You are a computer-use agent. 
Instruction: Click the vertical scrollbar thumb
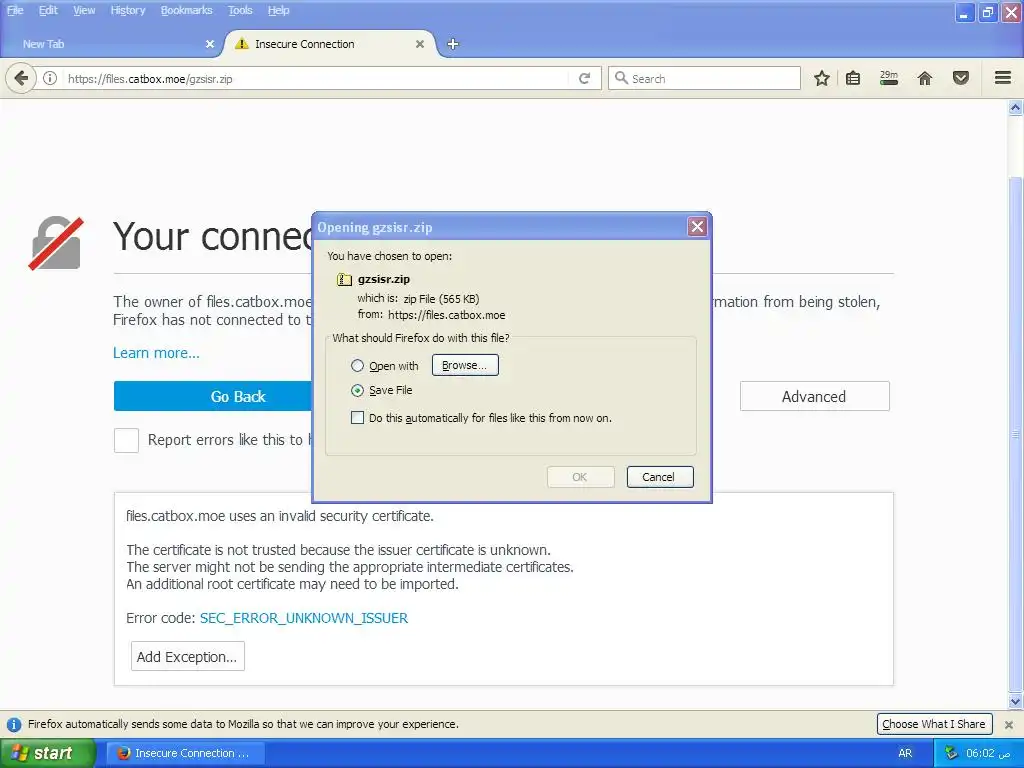[x=1016, y=434]
